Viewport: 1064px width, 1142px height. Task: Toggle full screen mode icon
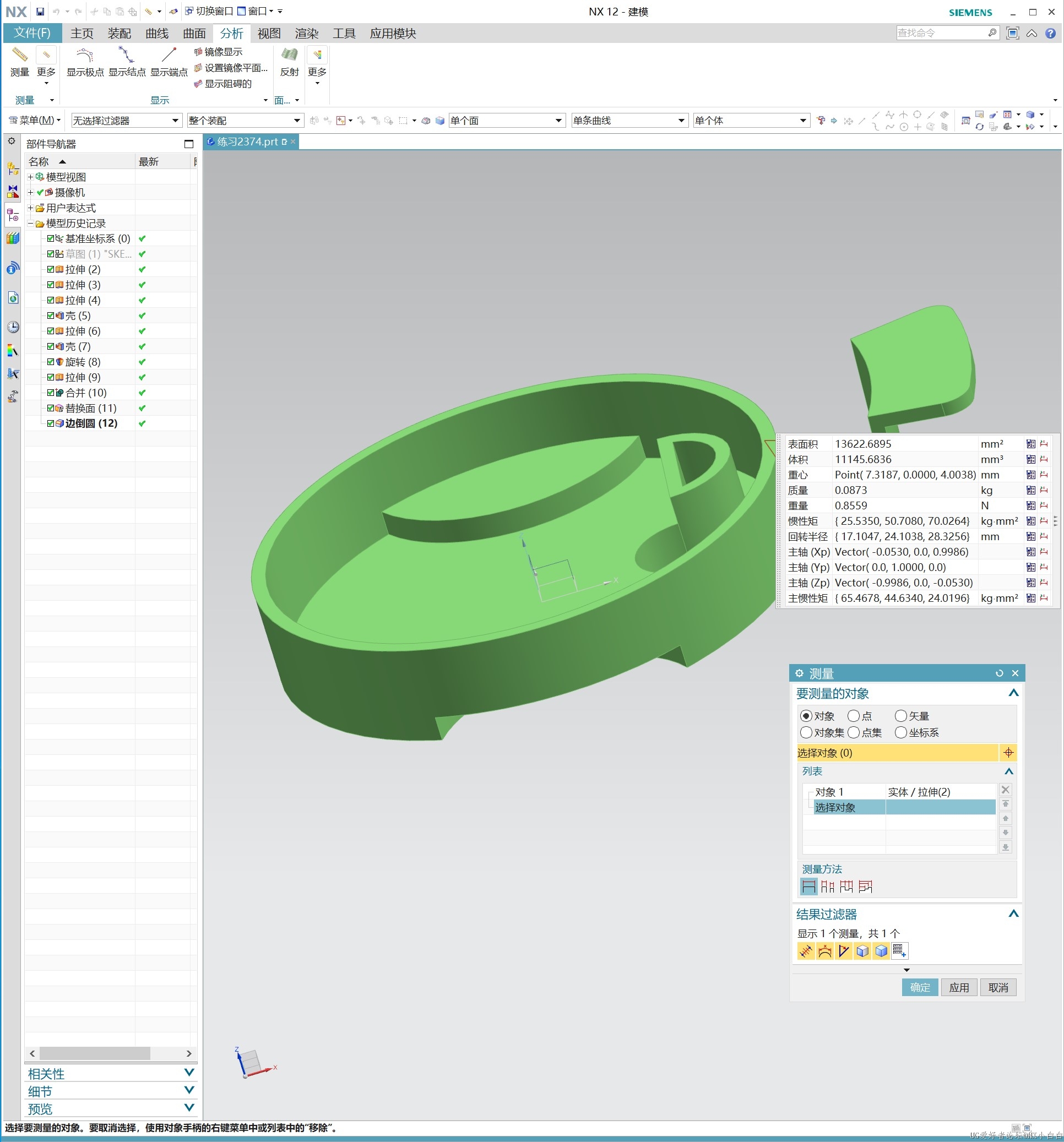coord(1012,34)
